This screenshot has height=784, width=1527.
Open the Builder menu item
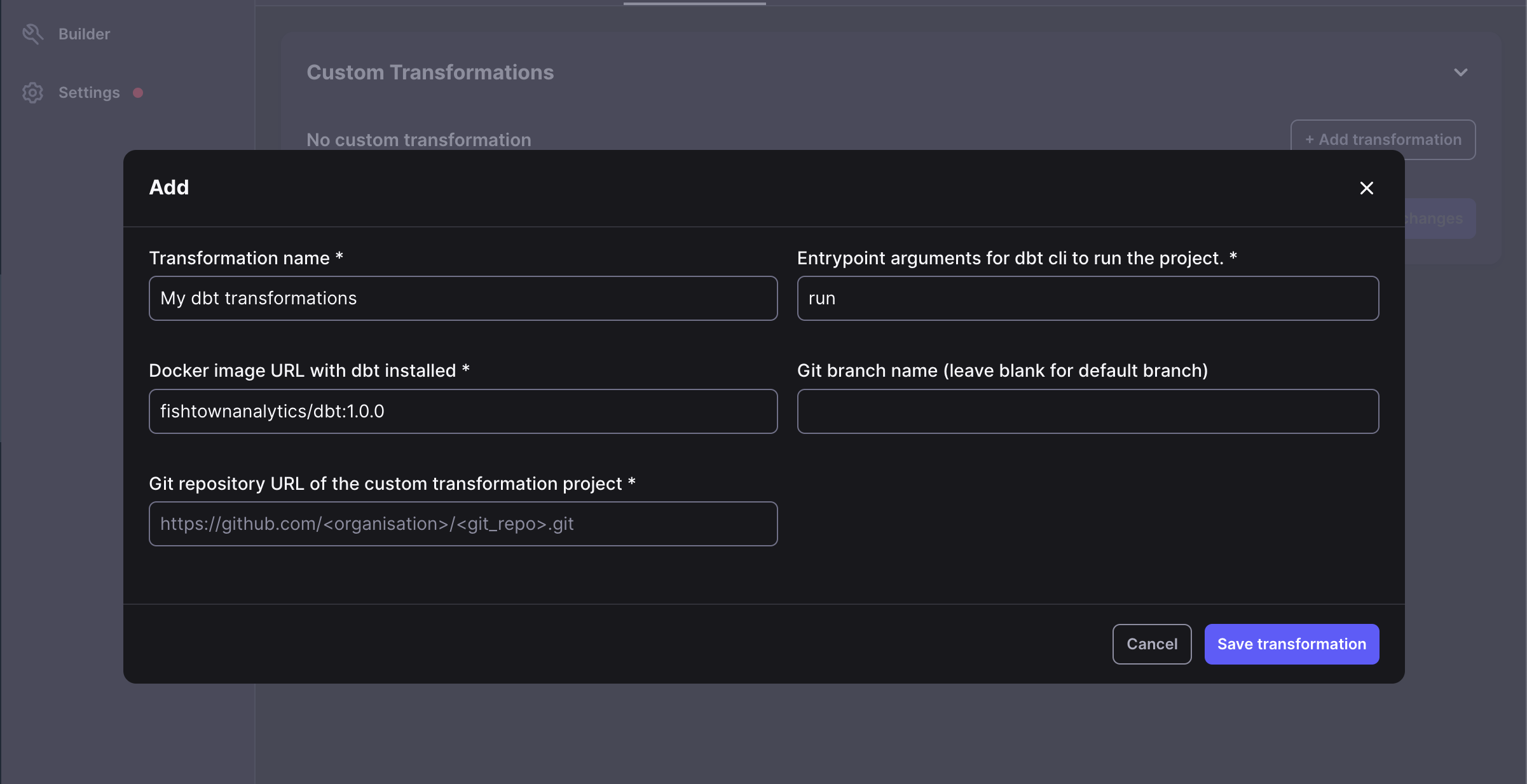pos(84,34)
